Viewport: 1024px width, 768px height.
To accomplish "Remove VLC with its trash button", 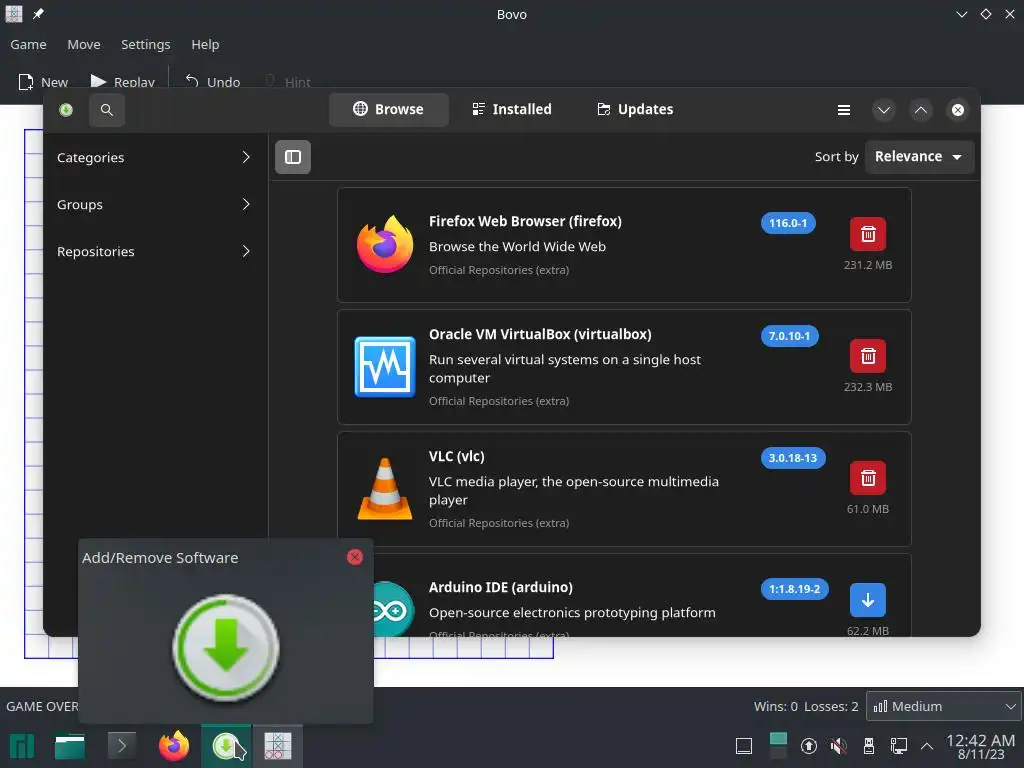I will coord(868,478).
